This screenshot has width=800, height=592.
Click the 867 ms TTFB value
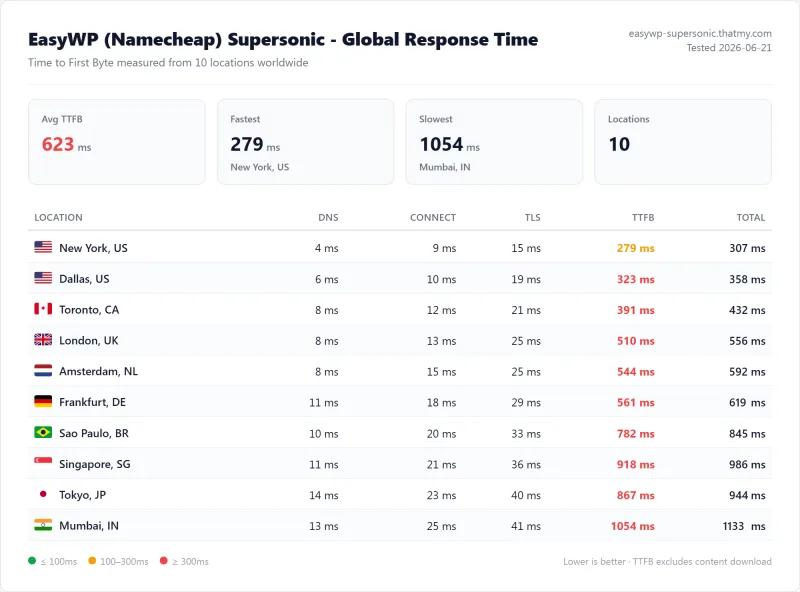click(635, 495)
